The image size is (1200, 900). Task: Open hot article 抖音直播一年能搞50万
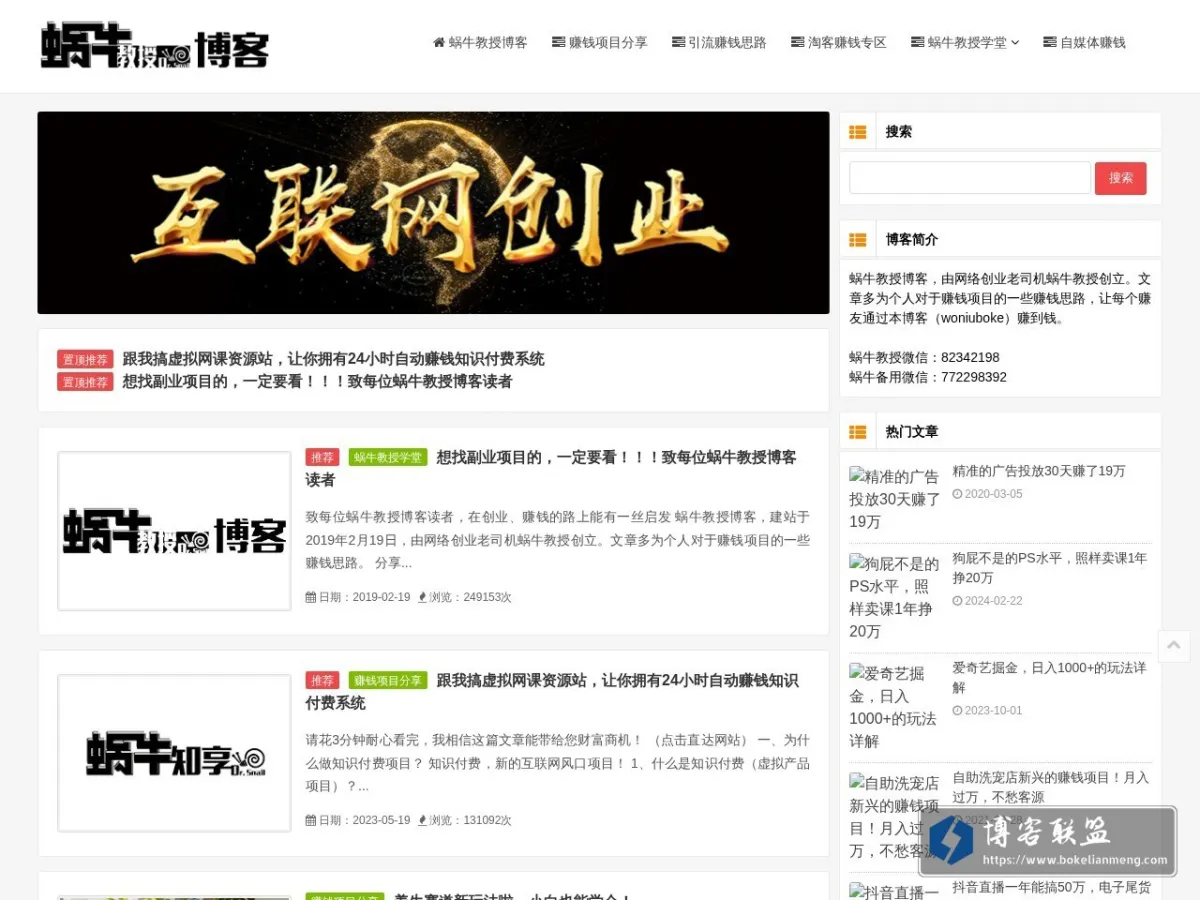click(1051, 888)
